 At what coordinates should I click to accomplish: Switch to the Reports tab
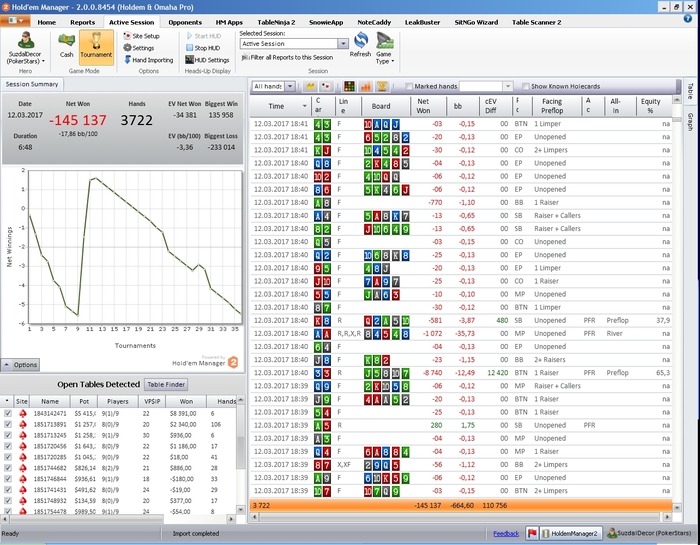[83, 21]
